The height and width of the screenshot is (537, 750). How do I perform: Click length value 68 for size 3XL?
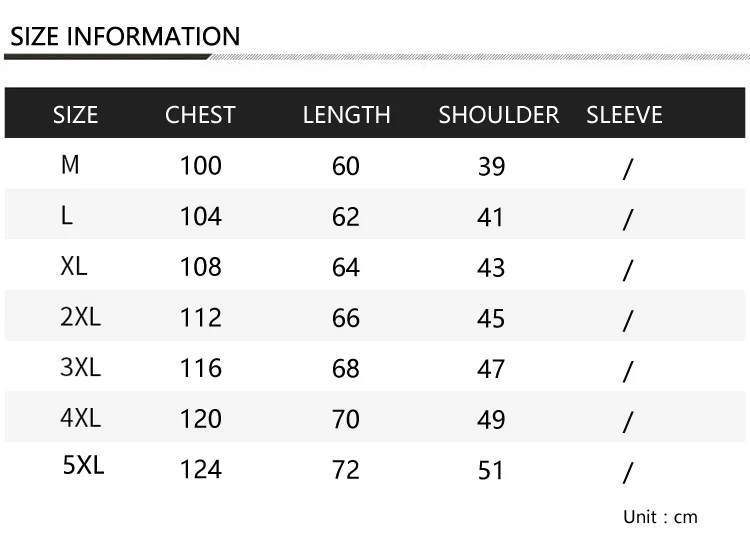click(x=346, y=368)
